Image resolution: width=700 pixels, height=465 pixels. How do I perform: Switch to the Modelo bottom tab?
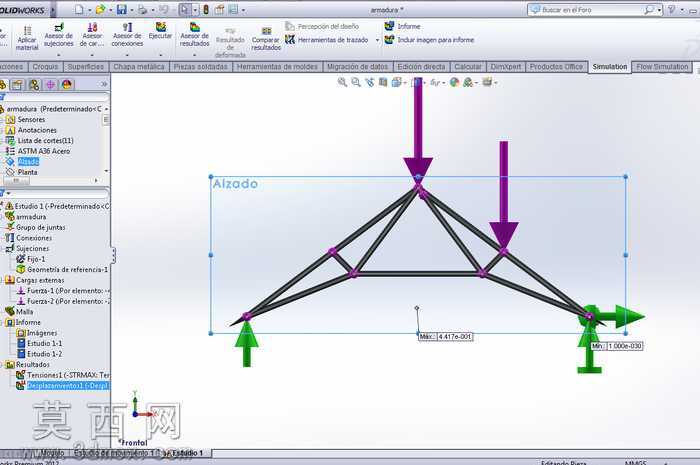click(x=51, y=453)
